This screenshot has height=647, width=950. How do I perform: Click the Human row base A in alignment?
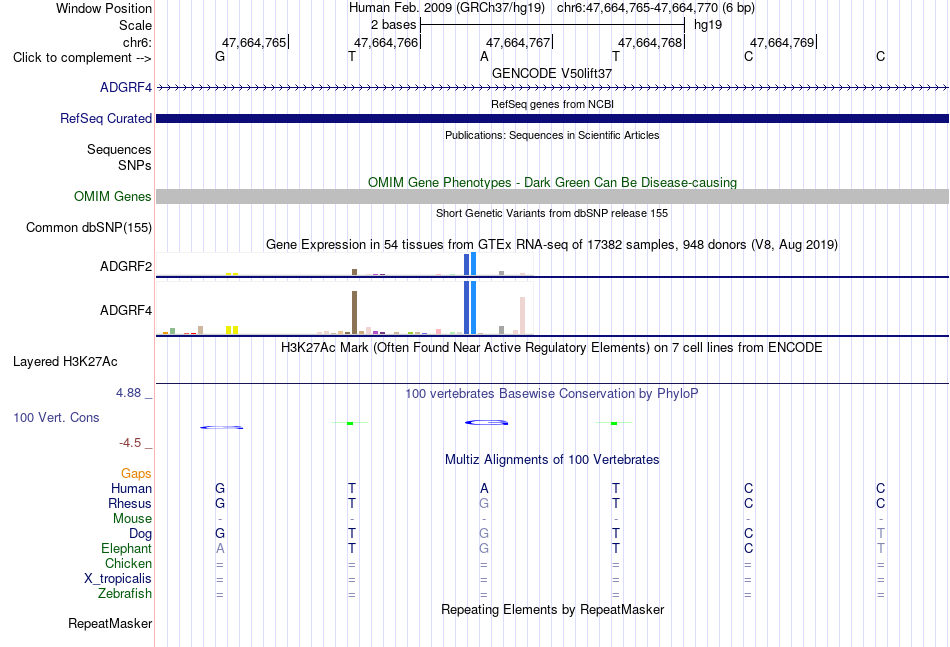pos(484,488)
